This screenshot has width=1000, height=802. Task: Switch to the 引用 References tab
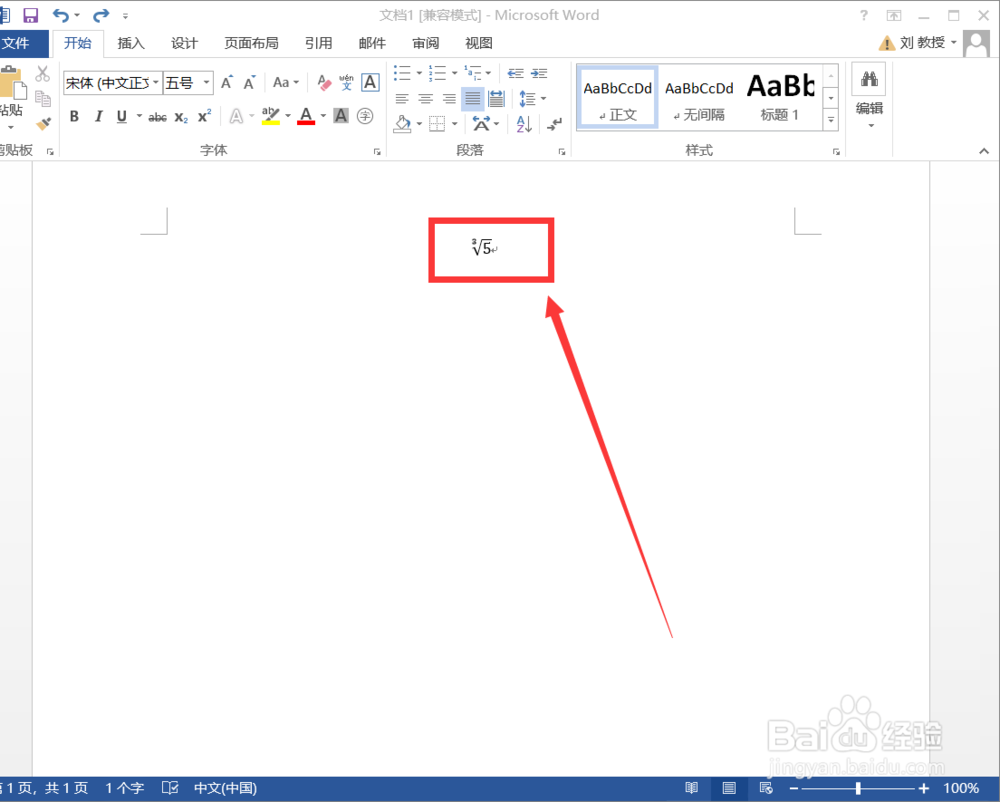[x=318, y=43]
